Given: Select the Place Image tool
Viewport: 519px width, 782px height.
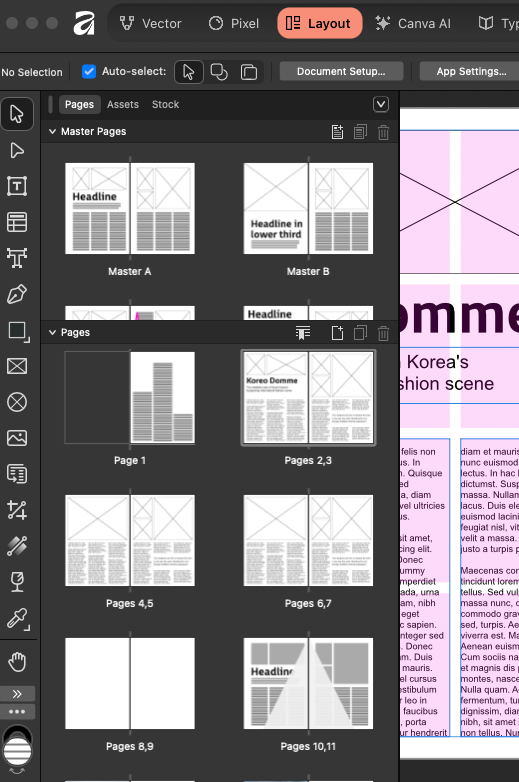Looking at the screenshot, I should 17,438.
